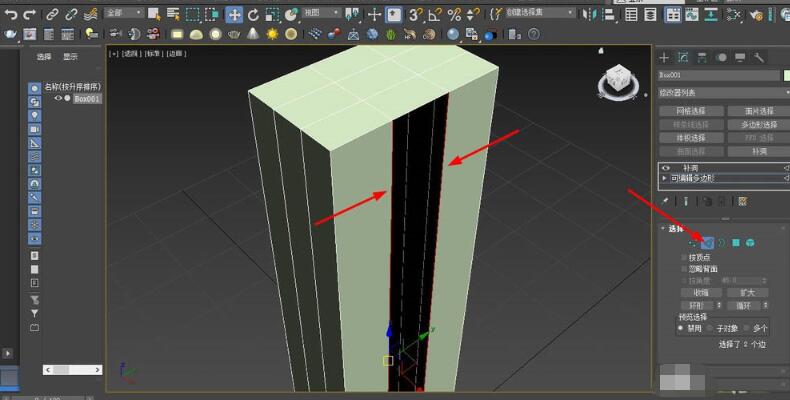Toggle the eye icon of 补洞 modifier

(666, 168)
